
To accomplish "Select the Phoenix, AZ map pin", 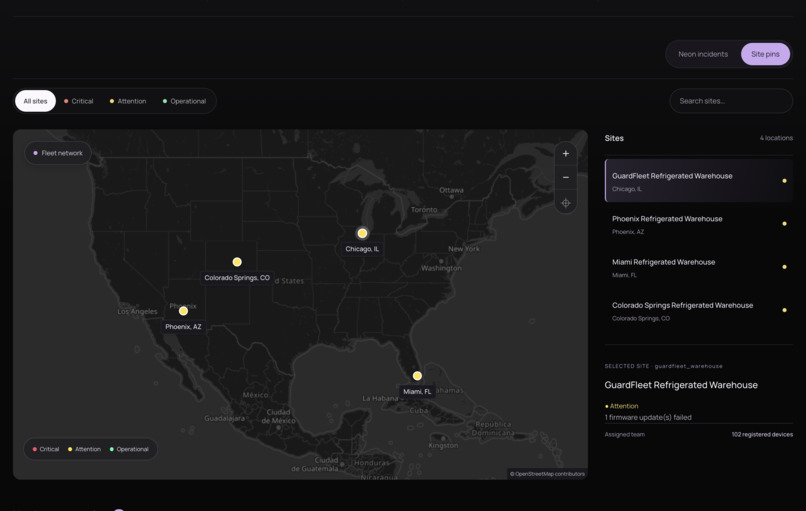I will click(183, 311).
